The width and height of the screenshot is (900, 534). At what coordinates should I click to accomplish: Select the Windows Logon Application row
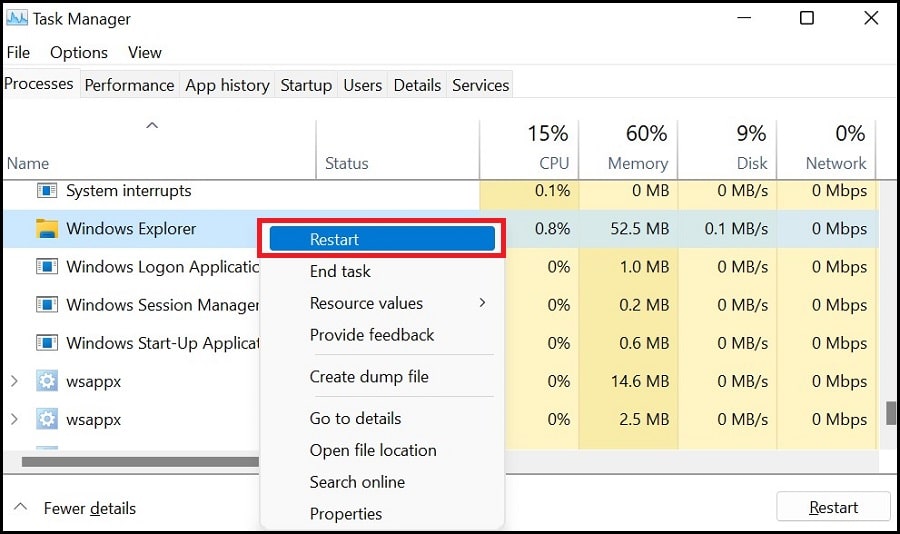coord(162,267)
